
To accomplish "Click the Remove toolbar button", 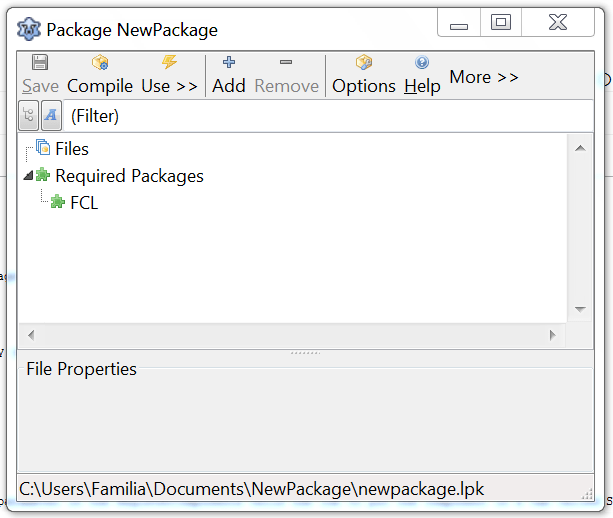I will (286, 75).
